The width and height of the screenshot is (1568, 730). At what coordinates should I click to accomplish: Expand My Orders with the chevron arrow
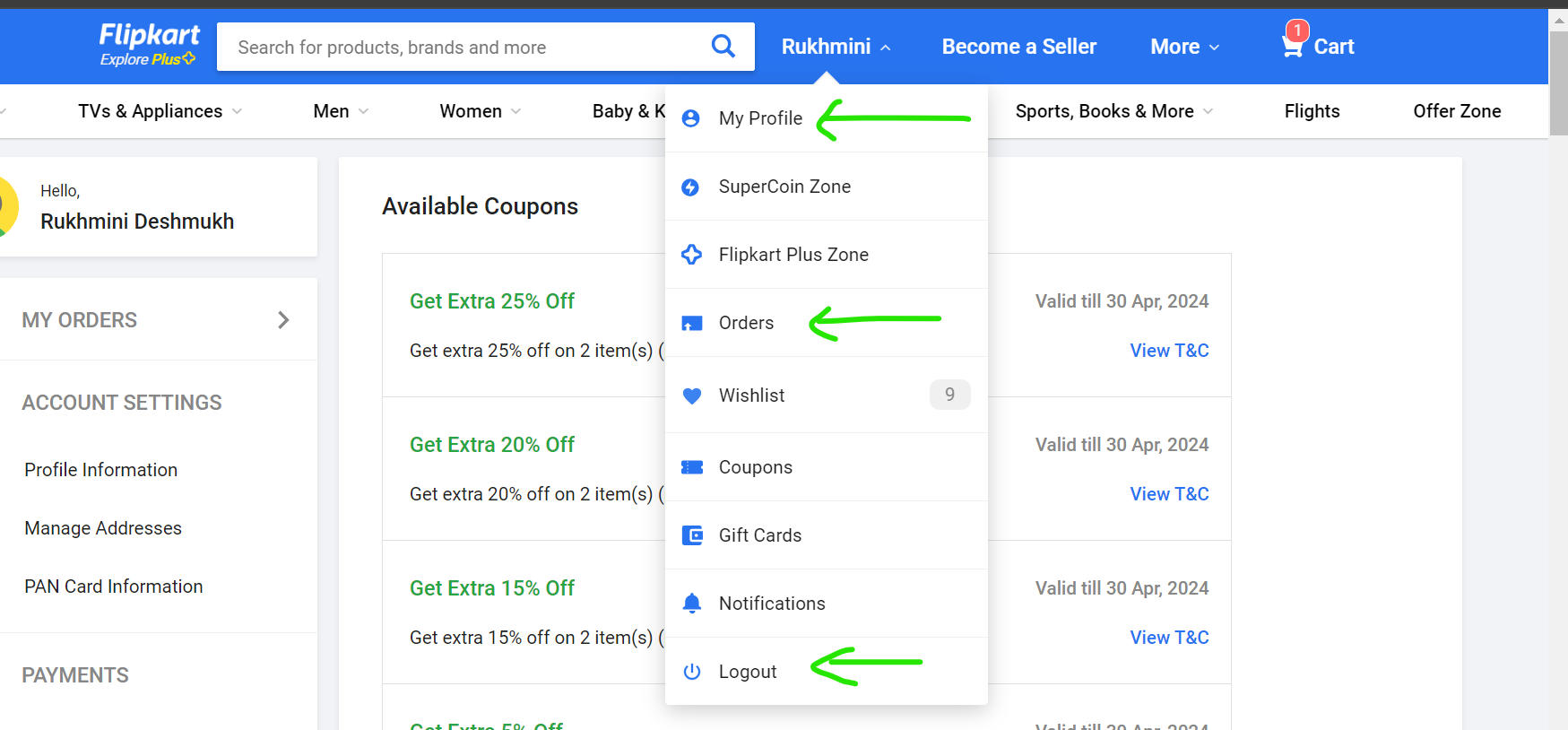tap(283, 320)
